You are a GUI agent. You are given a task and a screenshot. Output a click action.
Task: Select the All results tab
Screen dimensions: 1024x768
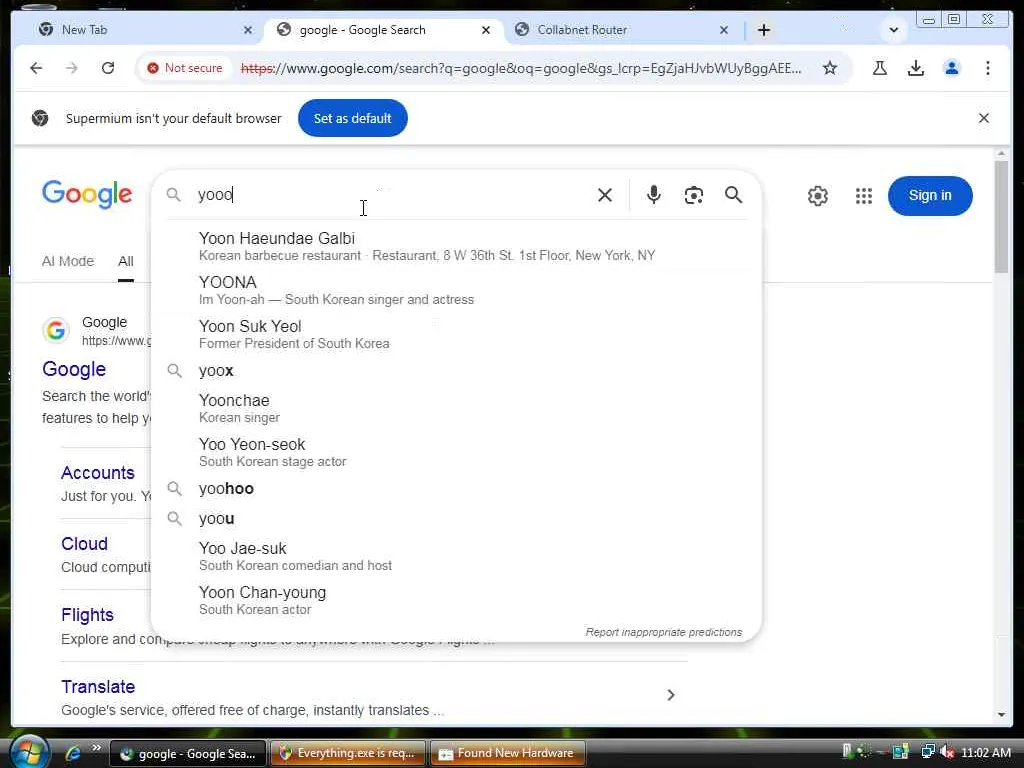coord(126,261)
